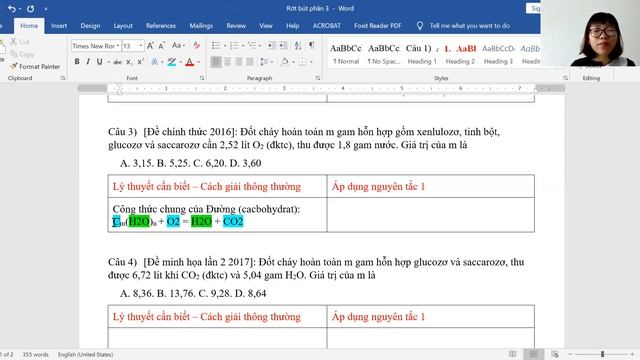Viewport: 640px width, 360px height.
Task: Decrease font size with Shrink Font icon
Action: [x=162, y=46]
